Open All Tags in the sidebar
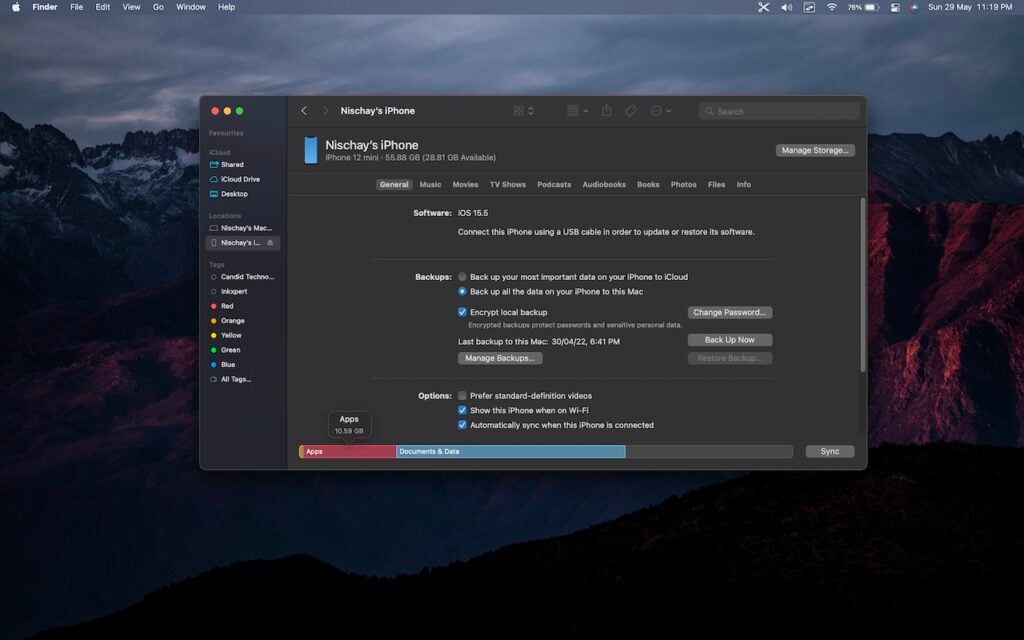 (231, 379)
